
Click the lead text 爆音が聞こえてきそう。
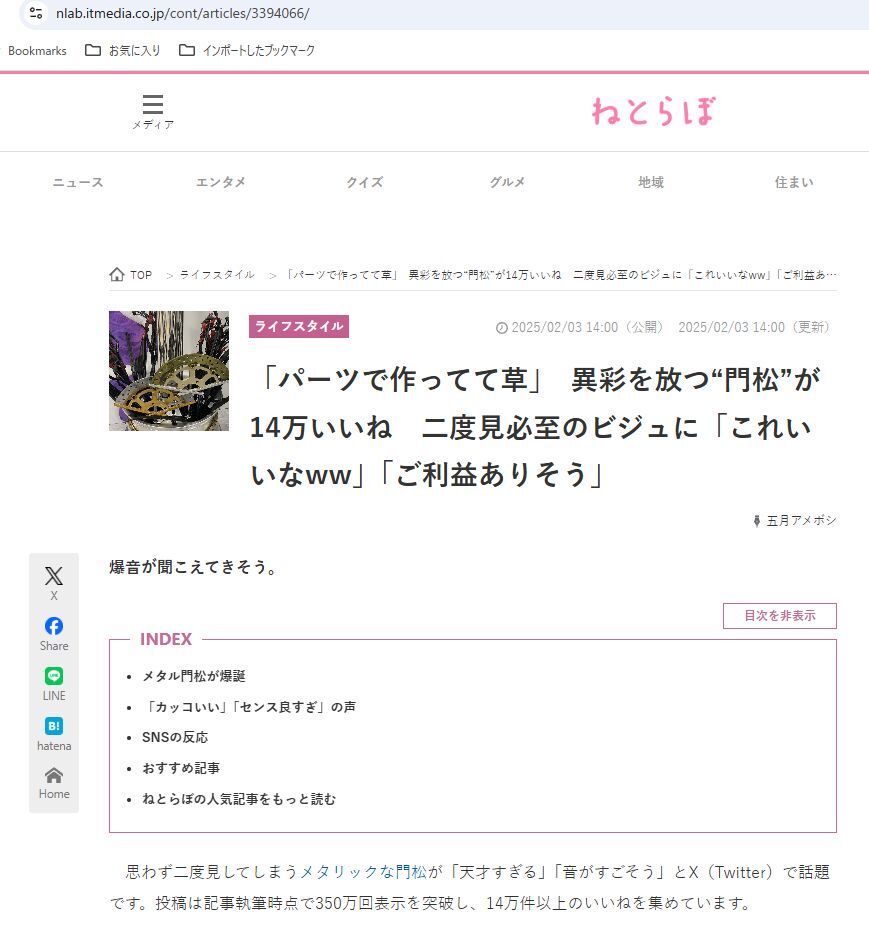(193, 567)
